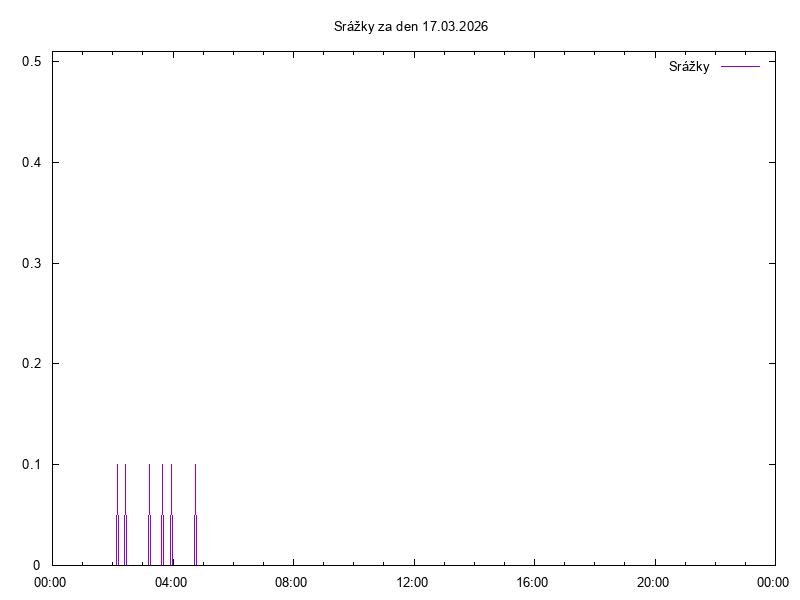The image size is (800, 600).
Task: Click the leftmost 00:00 axis label
Action: tap(51, 581)
